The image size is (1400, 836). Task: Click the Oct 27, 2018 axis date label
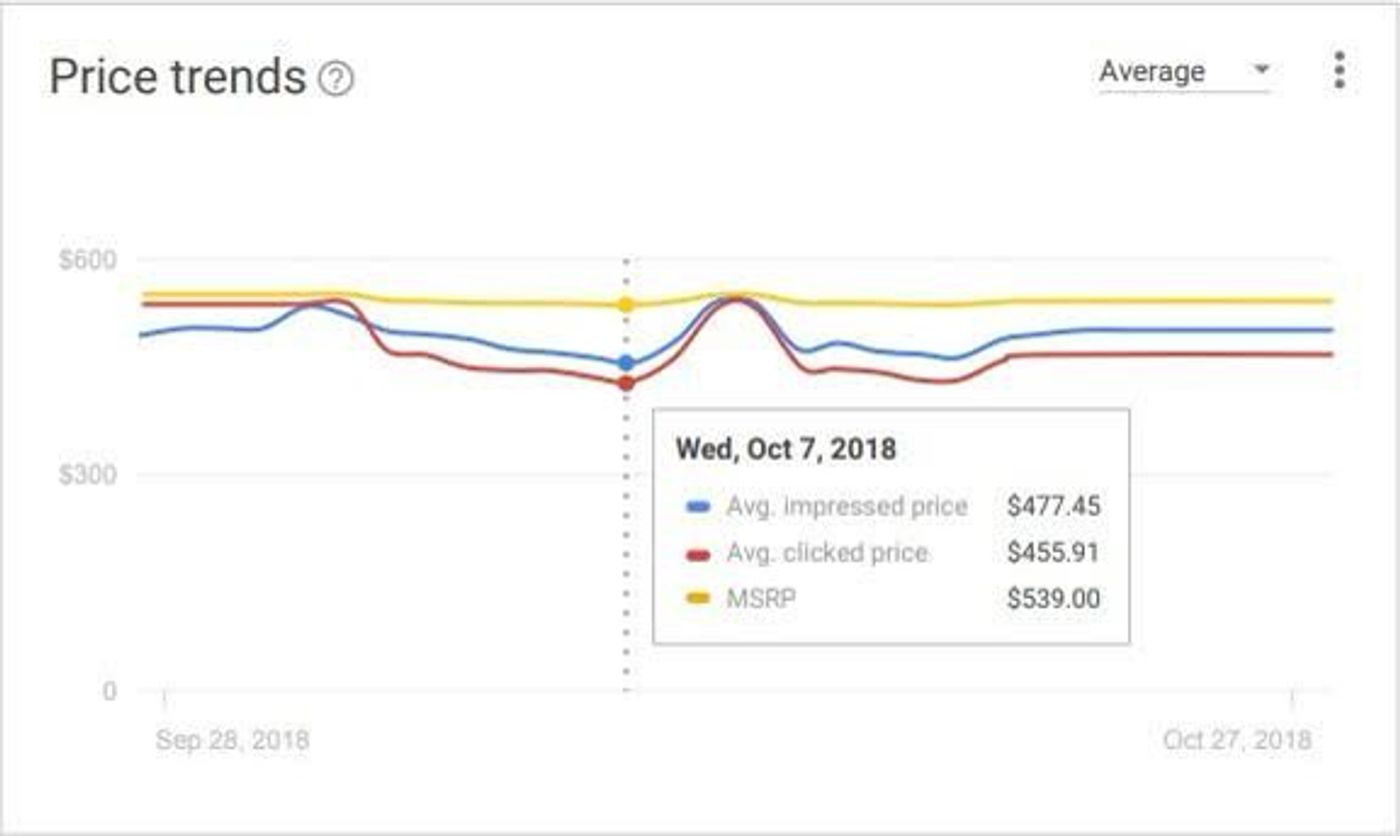pos(1237,740)
